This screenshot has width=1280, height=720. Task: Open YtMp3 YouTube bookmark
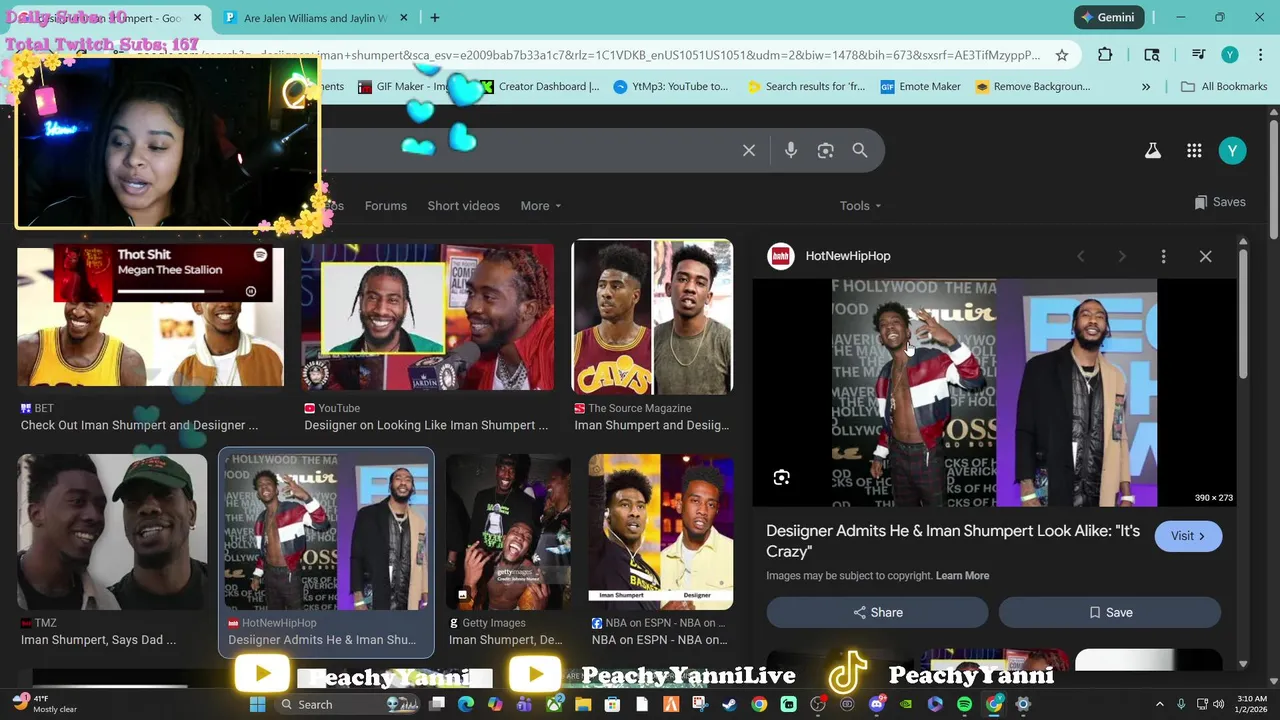click(671, 87)
